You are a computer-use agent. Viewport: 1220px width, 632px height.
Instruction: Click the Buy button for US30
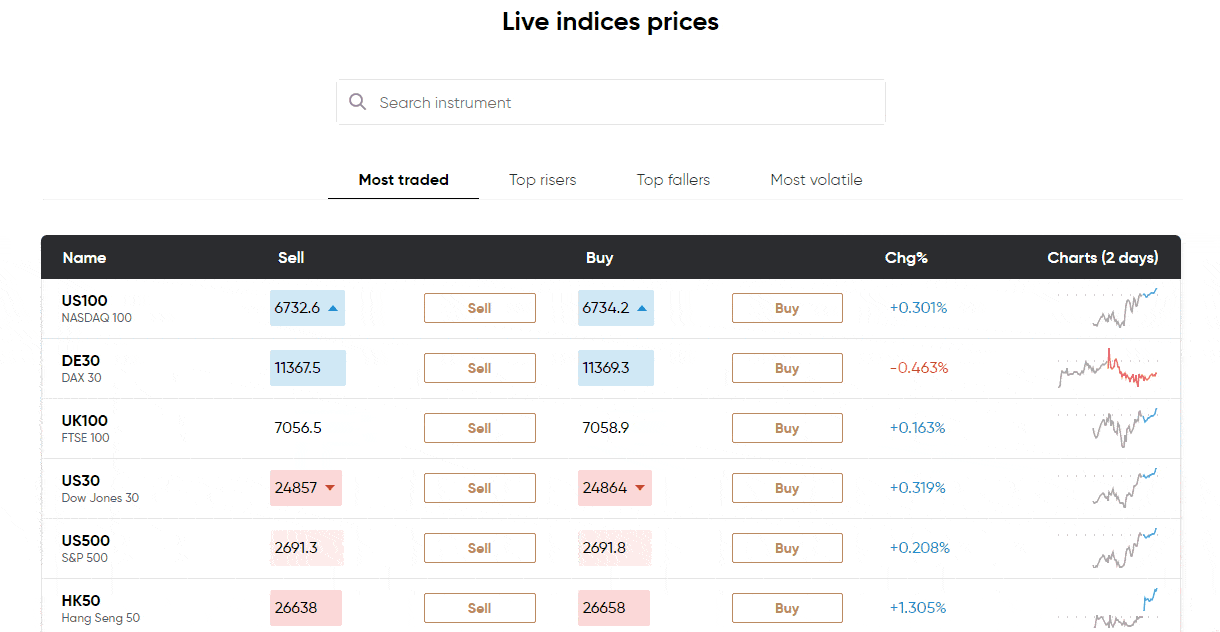point(787,488)
